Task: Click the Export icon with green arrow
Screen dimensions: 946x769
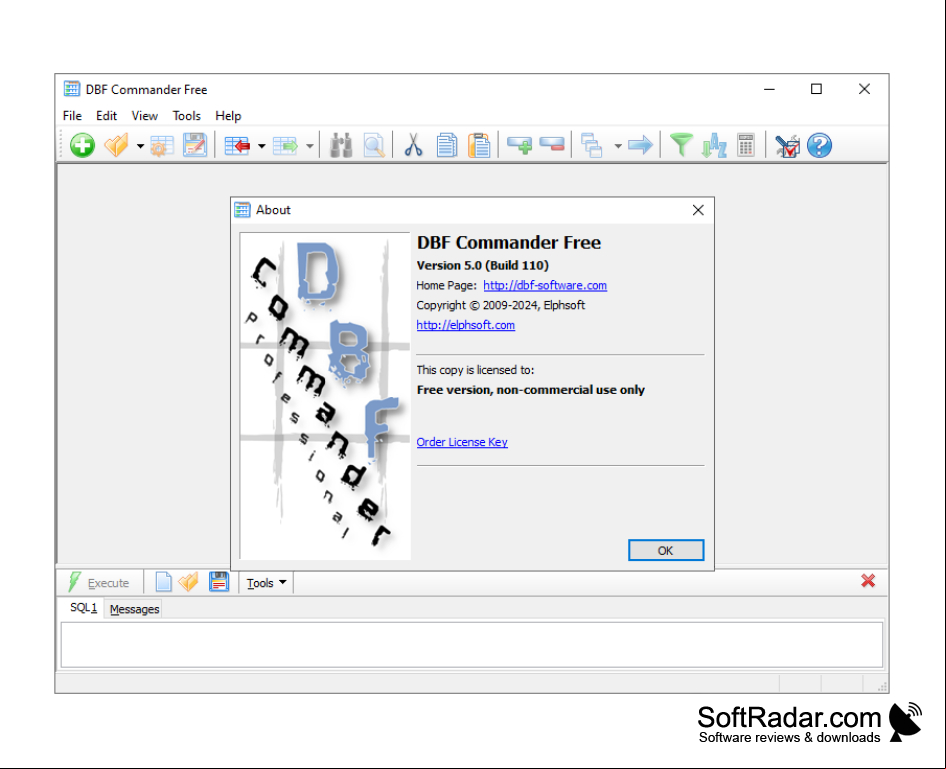Action: click(x=285, y=145)
